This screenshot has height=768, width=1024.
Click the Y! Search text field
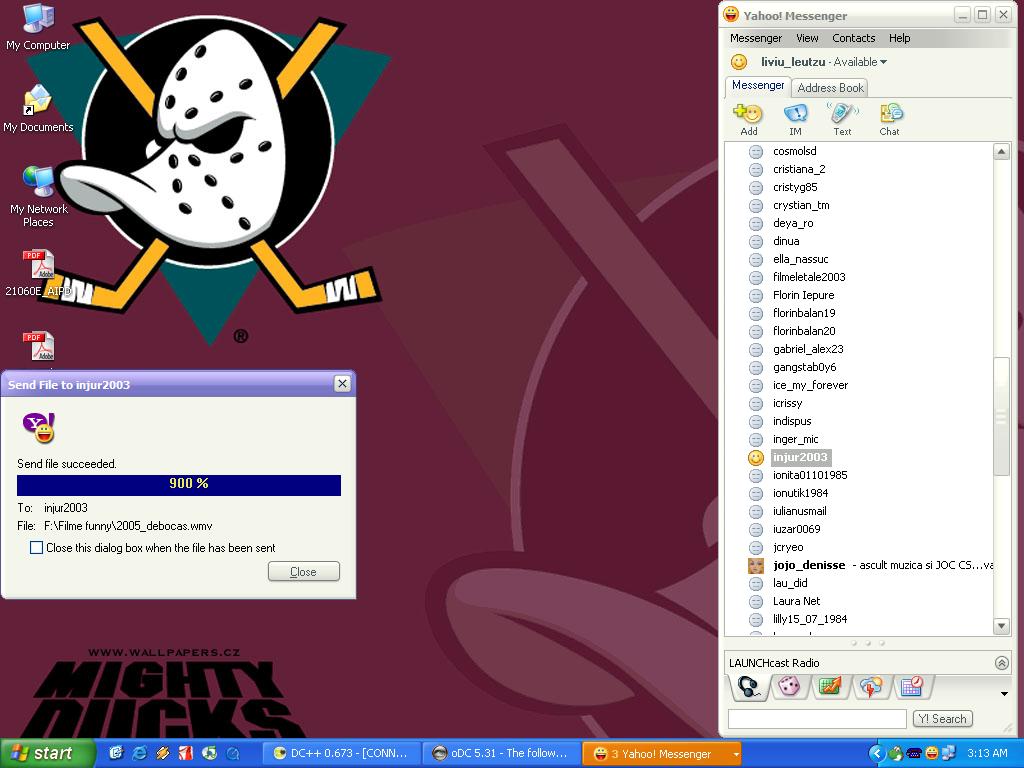817,718
